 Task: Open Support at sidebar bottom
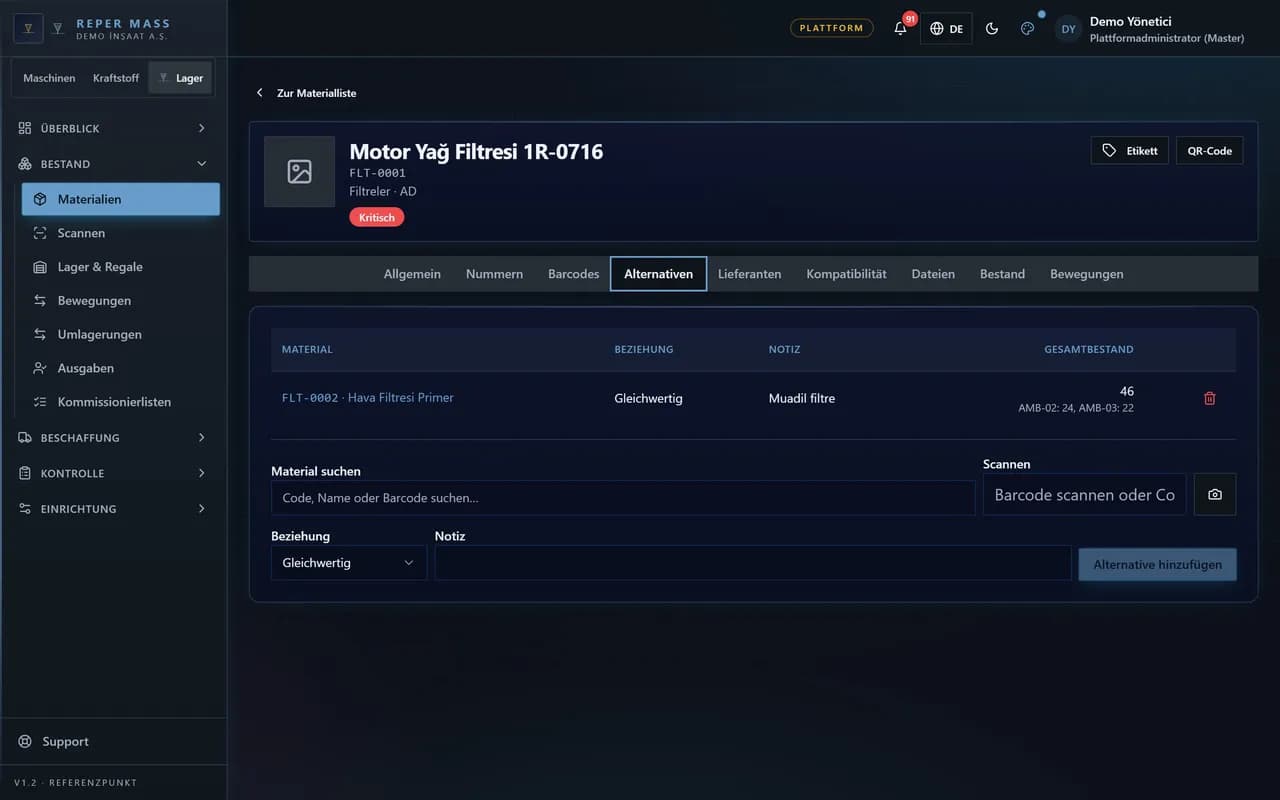(x=113, y=742)
